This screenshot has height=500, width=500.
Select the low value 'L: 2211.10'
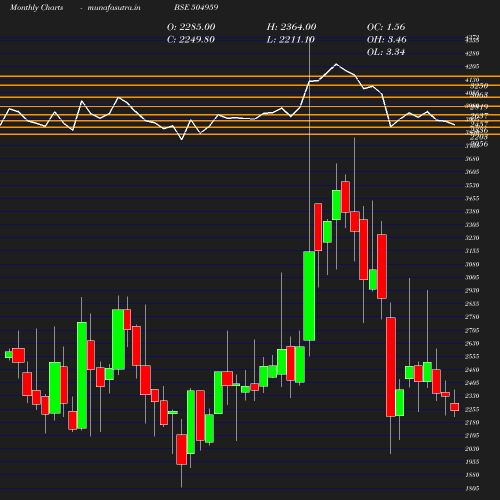point(291,39)
